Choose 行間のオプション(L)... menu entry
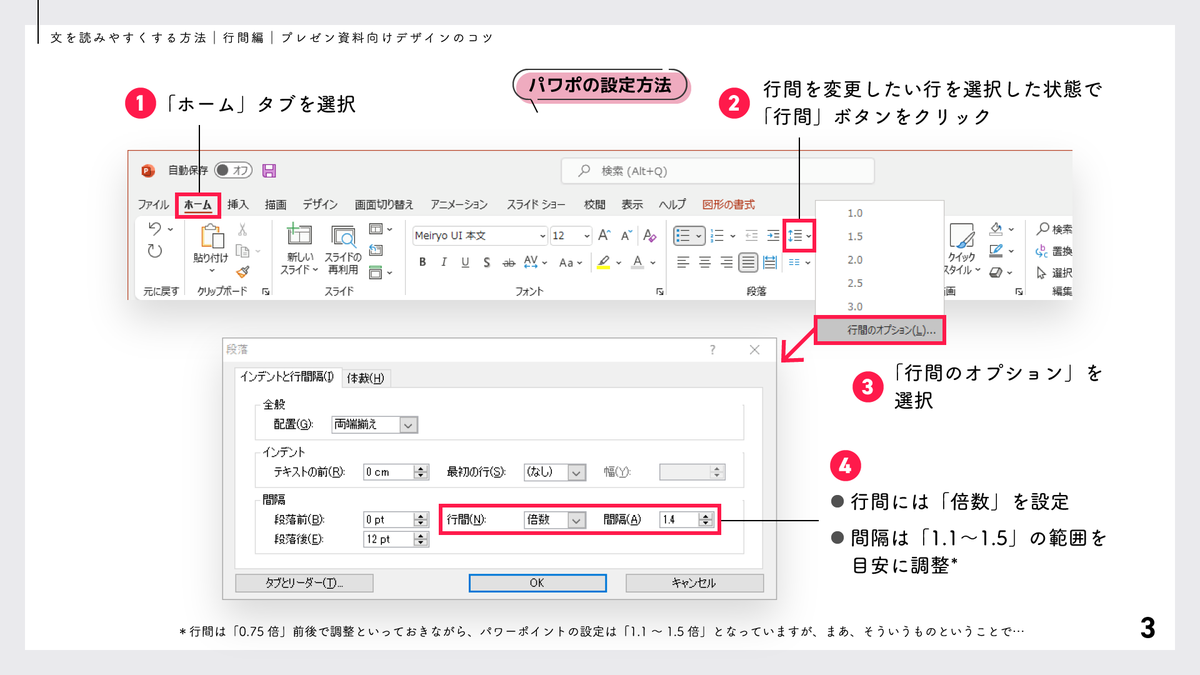This screenshot has height=675, width=1200. 882,328
